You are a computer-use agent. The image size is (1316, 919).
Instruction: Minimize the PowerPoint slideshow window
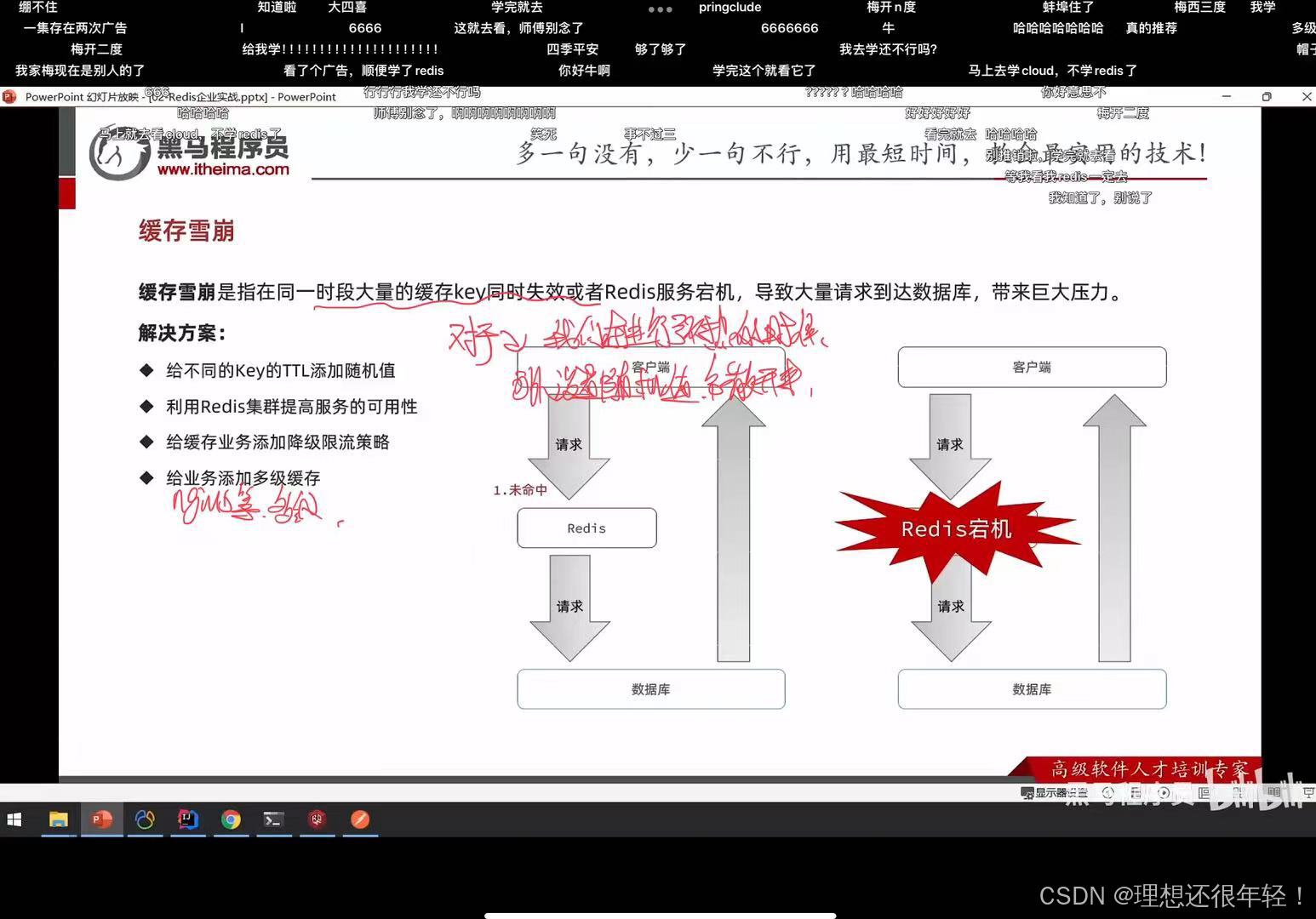[x=1227, y=97]
